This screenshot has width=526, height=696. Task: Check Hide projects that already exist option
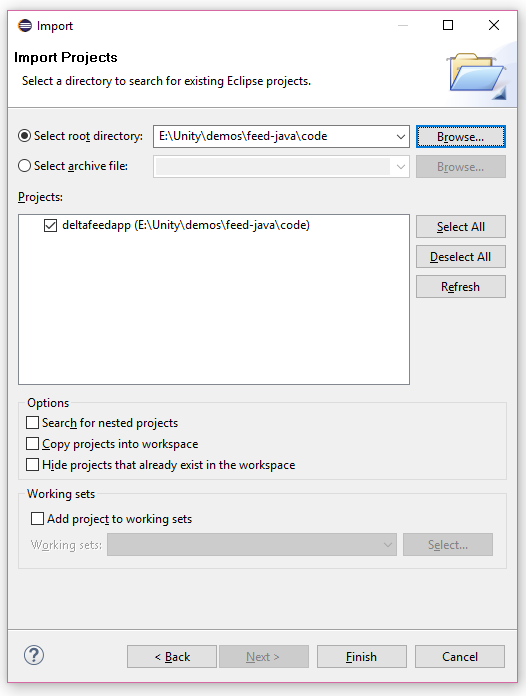(x=32, y=464)
